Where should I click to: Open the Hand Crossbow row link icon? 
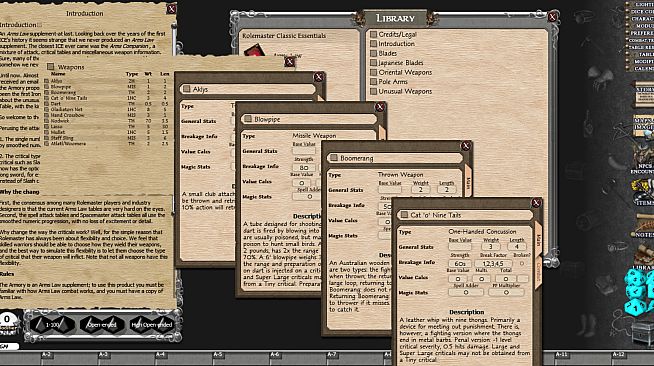click(x=47, y=115)
